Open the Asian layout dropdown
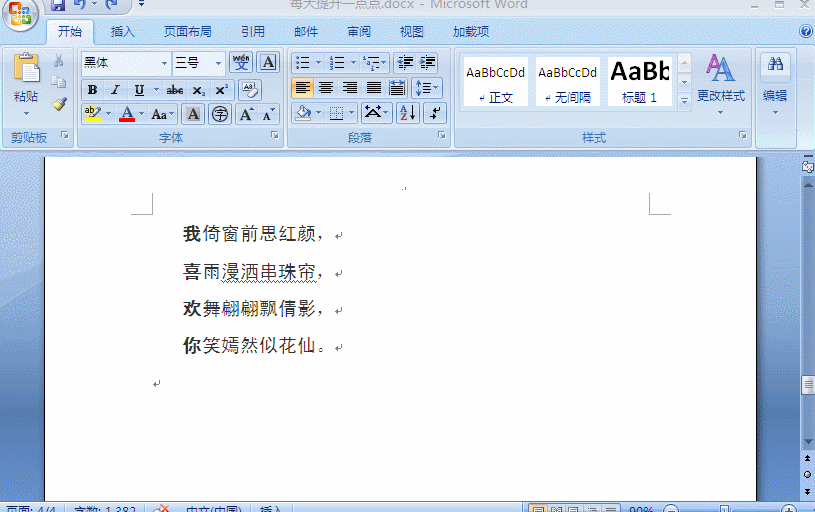Image resolution: width=815 pixels, height=512 pixels. tap(376, 113)
